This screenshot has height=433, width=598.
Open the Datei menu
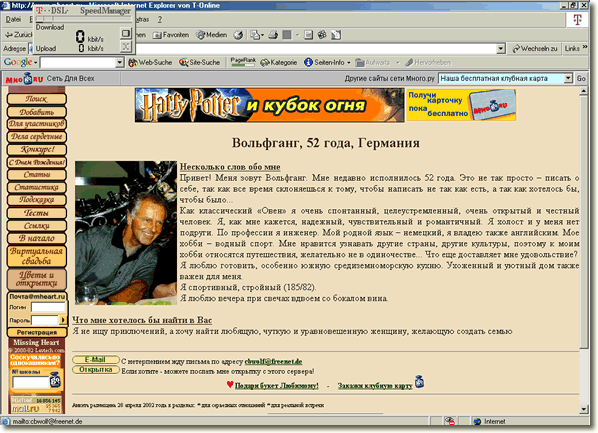[13, 19]
